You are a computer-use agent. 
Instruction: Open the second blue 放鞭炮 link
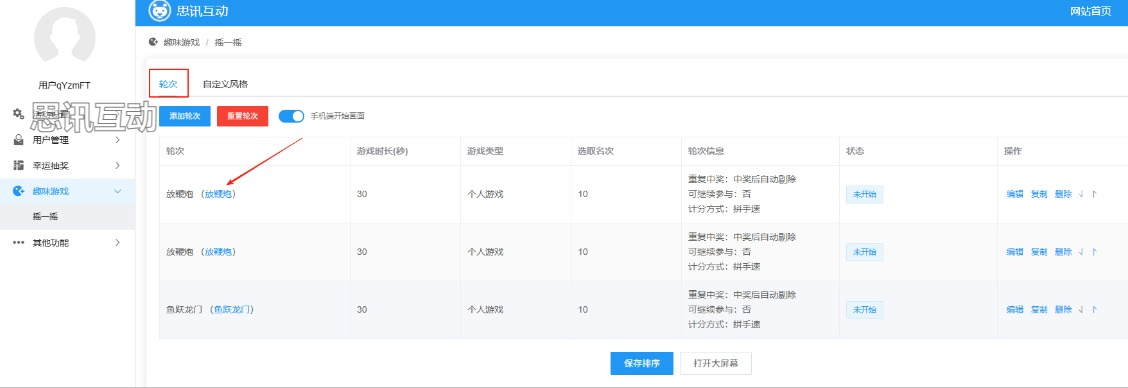[219, 252]
